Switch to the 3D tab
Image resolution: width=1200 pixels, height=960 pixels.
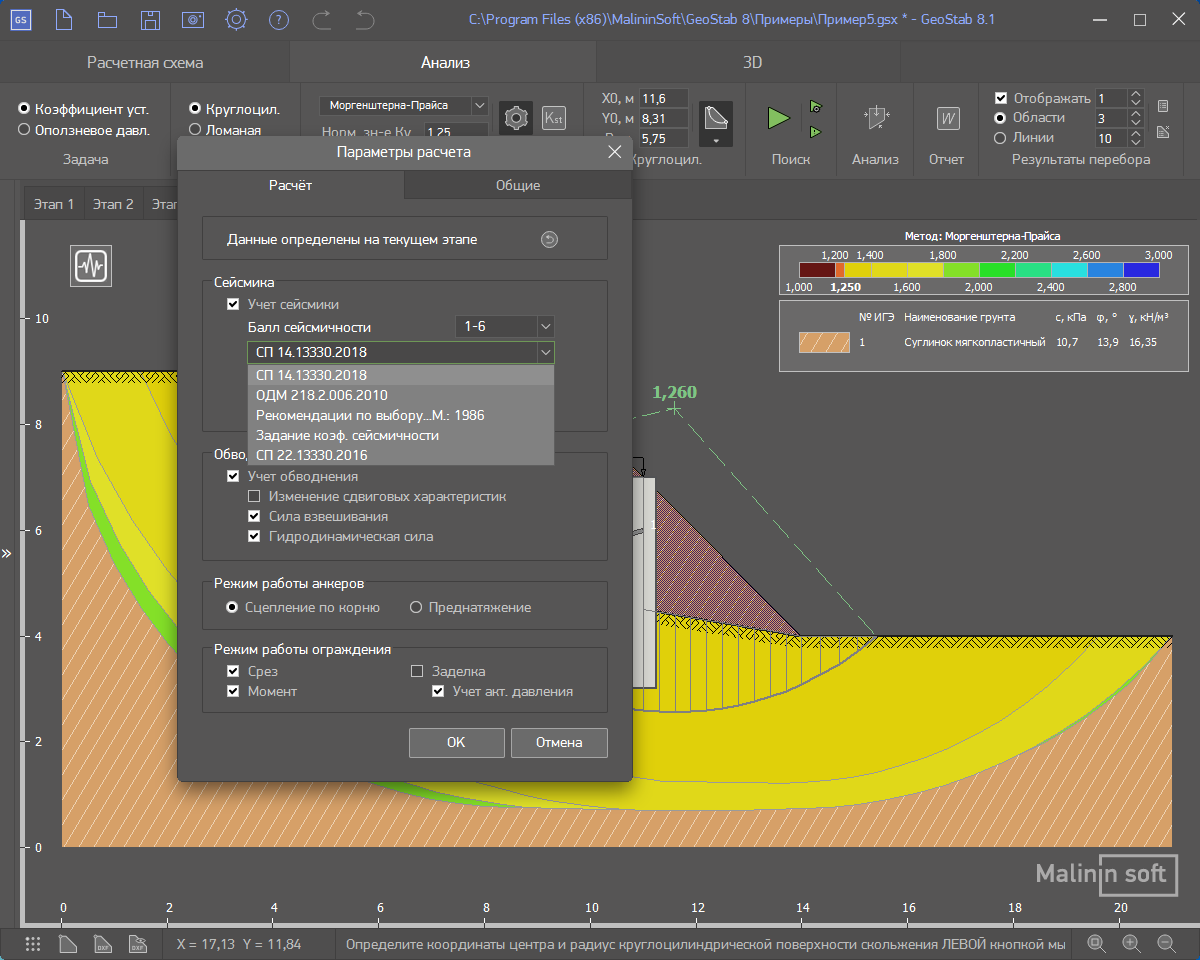[753, 62]
